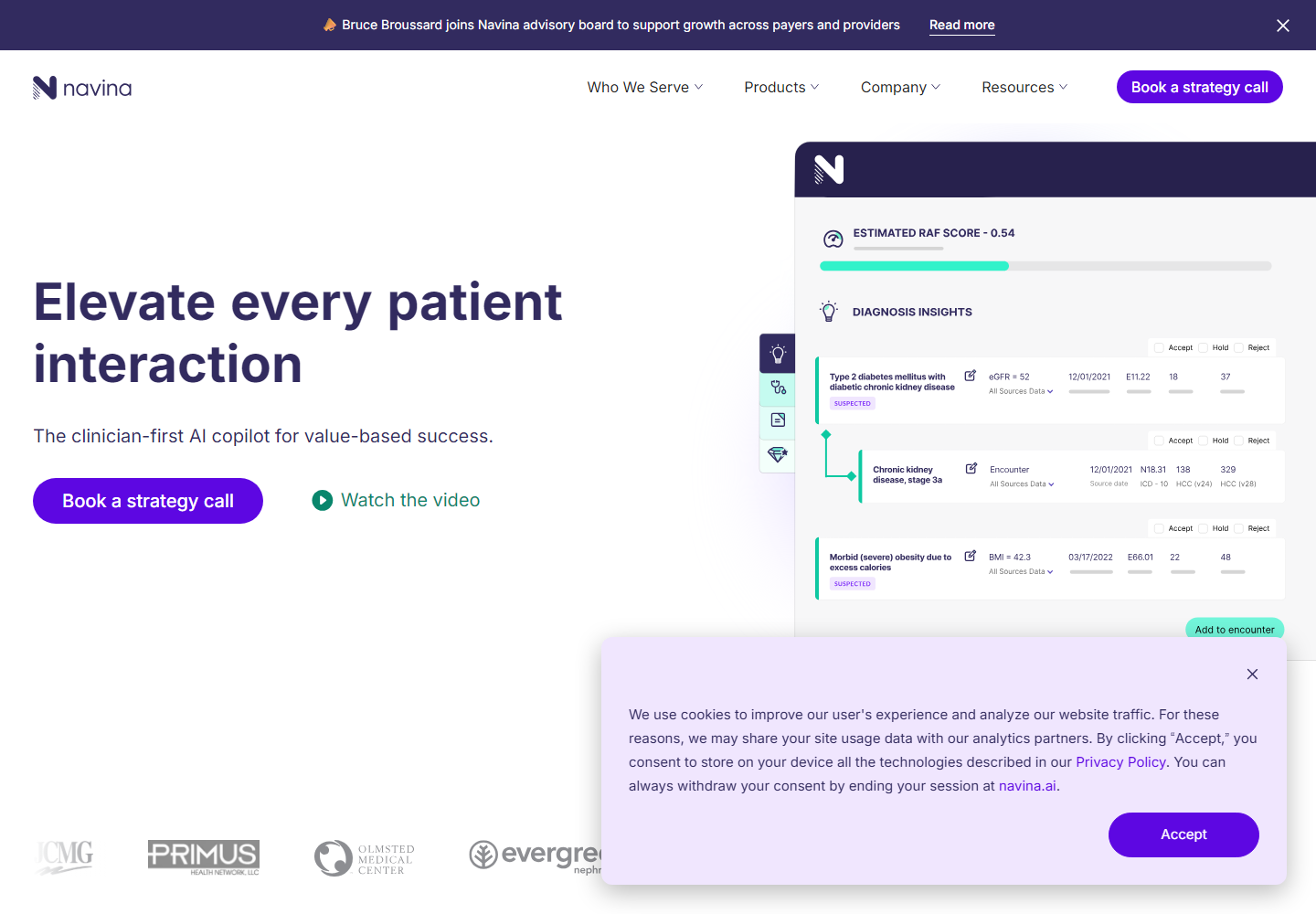Image resolution: width=1316 pixels, height=914 pixels.
Task: Expand the Company menu
Action: 900,88
